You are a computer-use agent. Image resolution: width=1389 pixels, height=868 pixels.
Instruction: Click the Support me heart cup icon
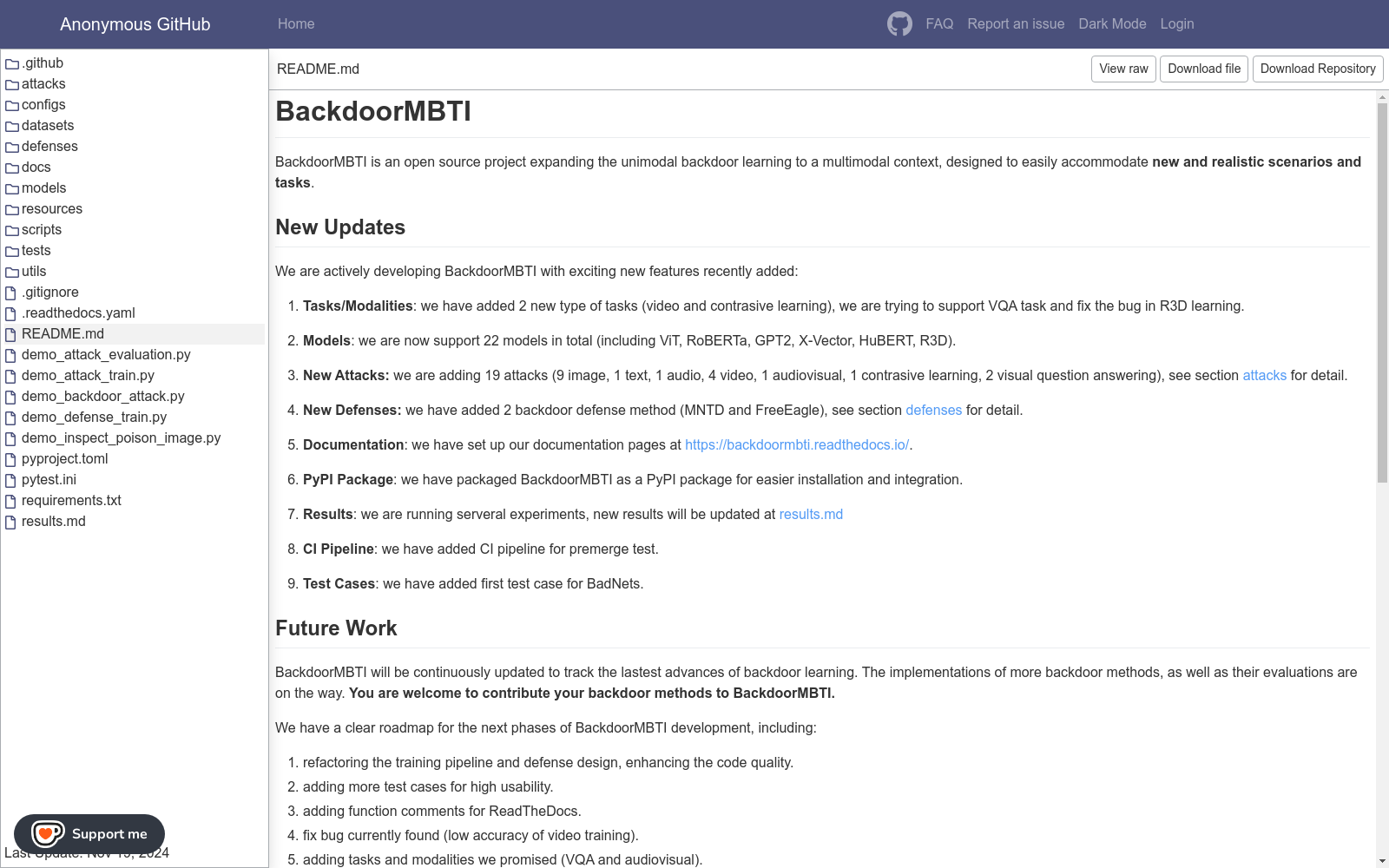[47, 834]
